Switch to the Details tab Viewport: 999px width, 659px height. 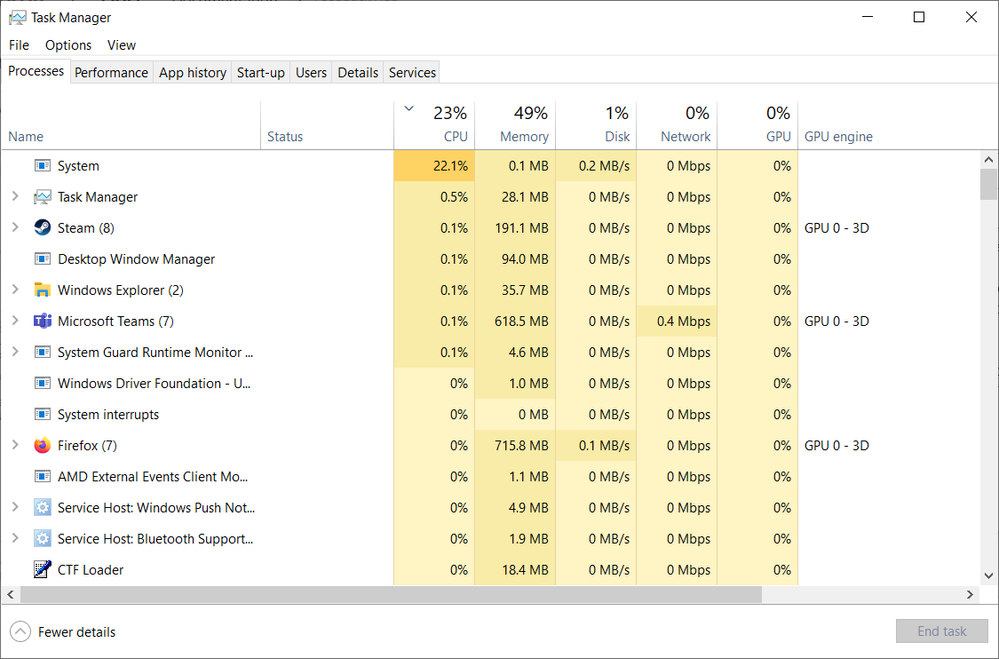pos(357,73)
